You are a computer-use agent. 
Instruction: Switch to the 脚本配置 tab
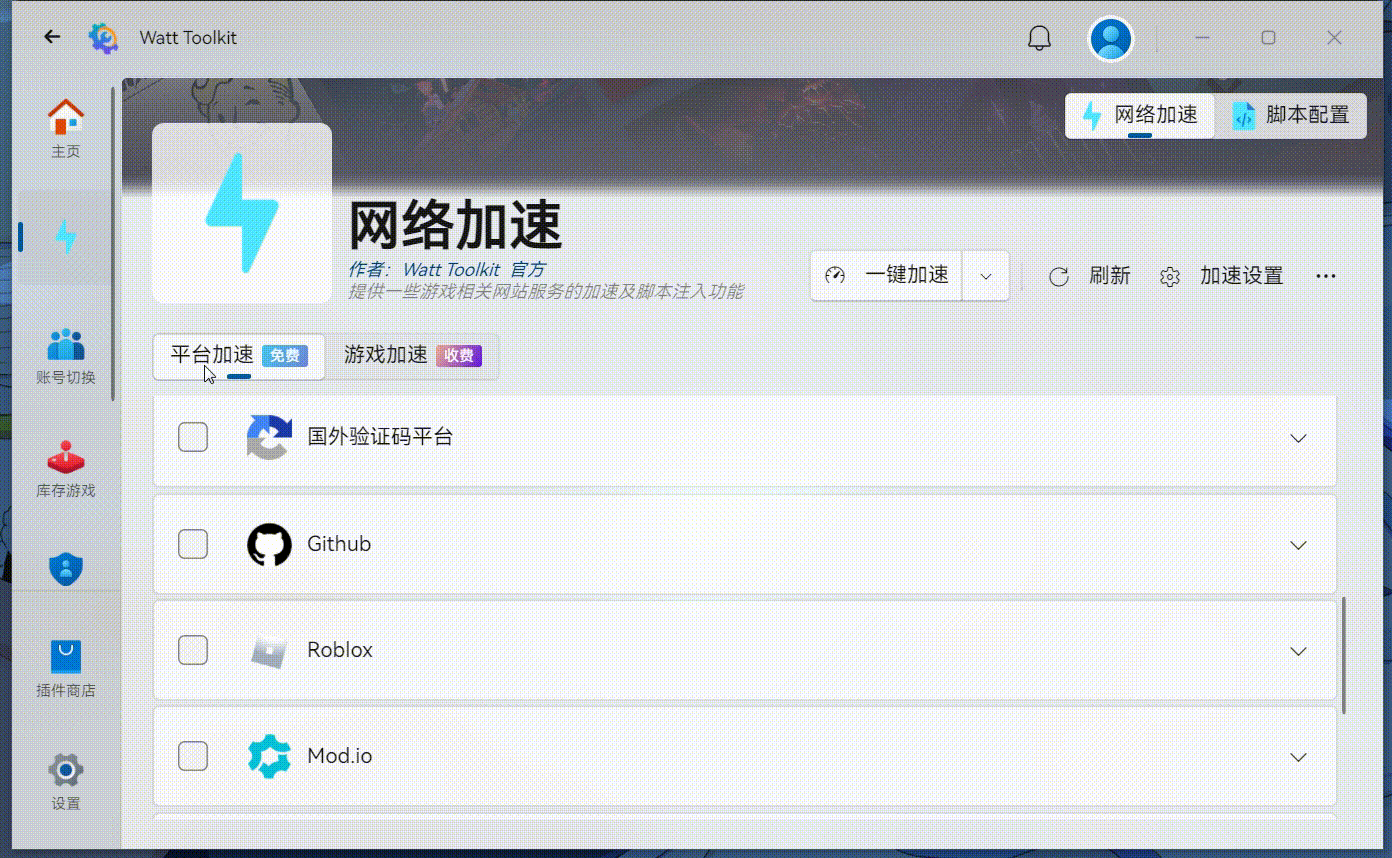click(x=1292, y=115)
